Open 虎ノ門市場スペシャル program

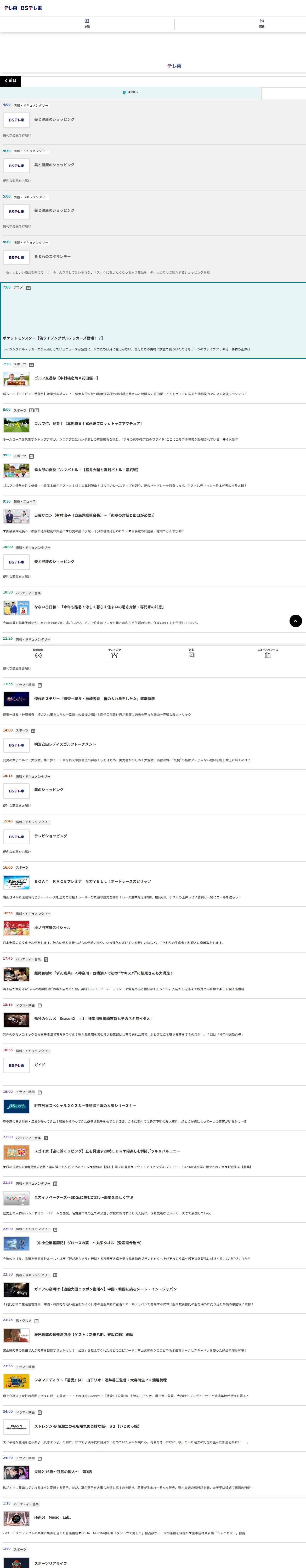52,928
